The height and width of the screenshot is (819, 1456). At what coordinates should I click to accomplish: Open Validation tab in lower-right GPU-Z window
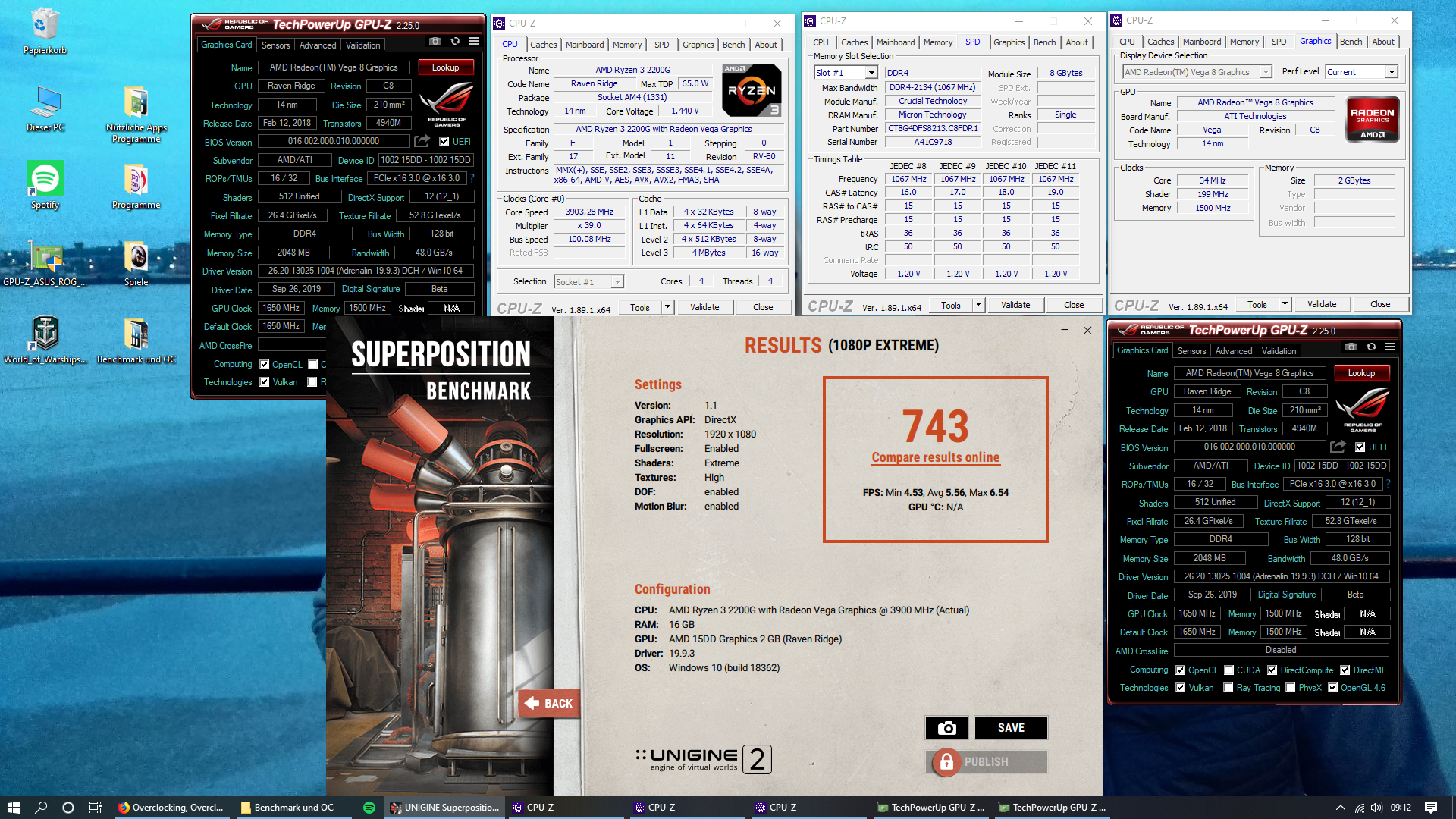[1279, 351]
